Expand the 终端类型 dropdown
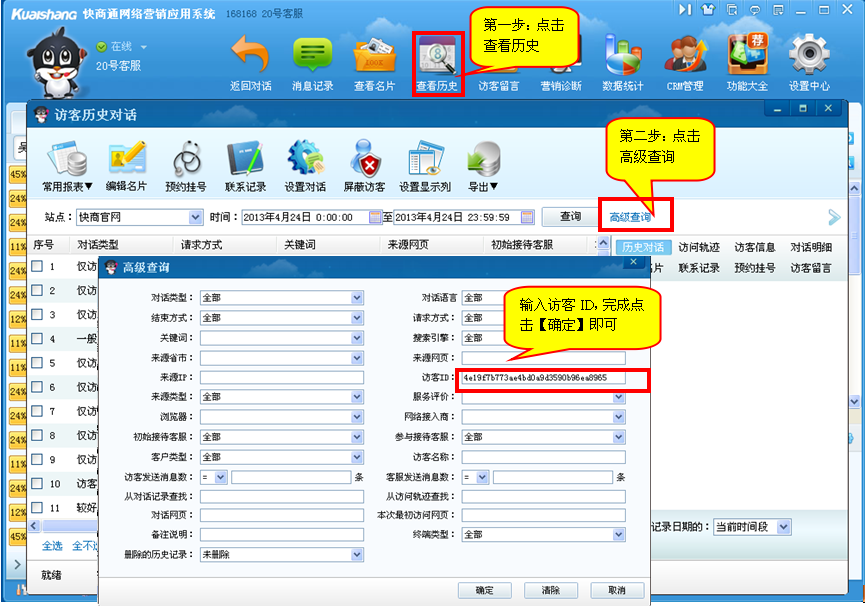The height and width of the screenshot is (612, 867). pyautogui.click(x=619, y=535)
